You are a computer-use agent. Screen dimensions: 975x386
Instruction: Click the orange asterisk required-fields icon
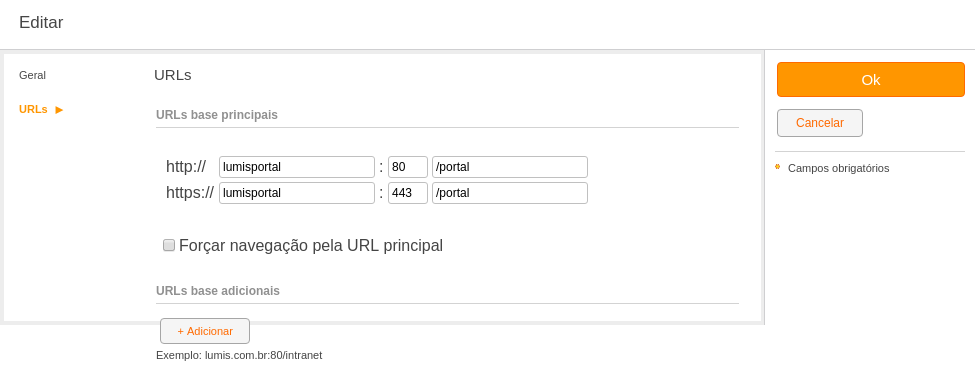point(777,167)
